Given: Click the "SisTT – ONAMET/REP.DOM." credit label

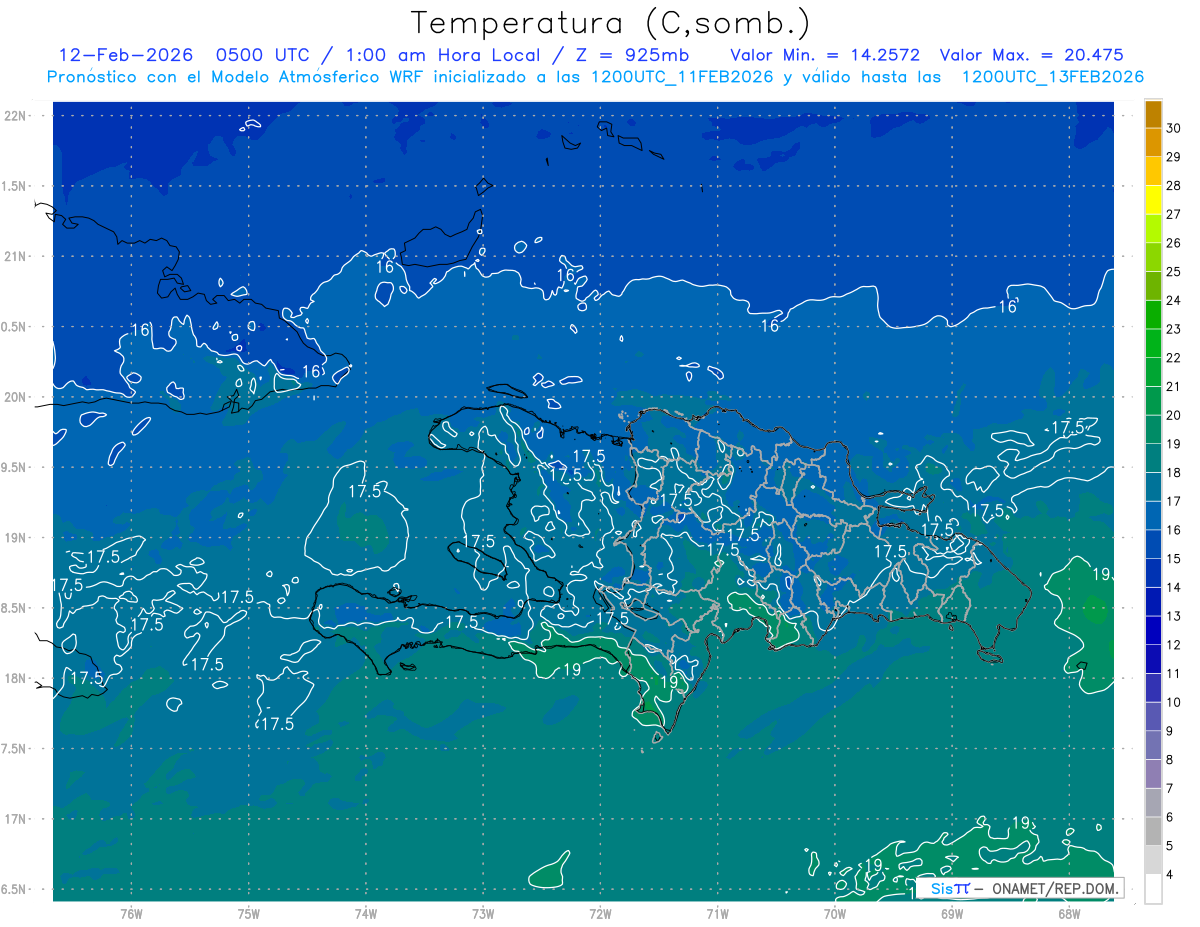Looking at the screenshot, I should [1022, 889].
